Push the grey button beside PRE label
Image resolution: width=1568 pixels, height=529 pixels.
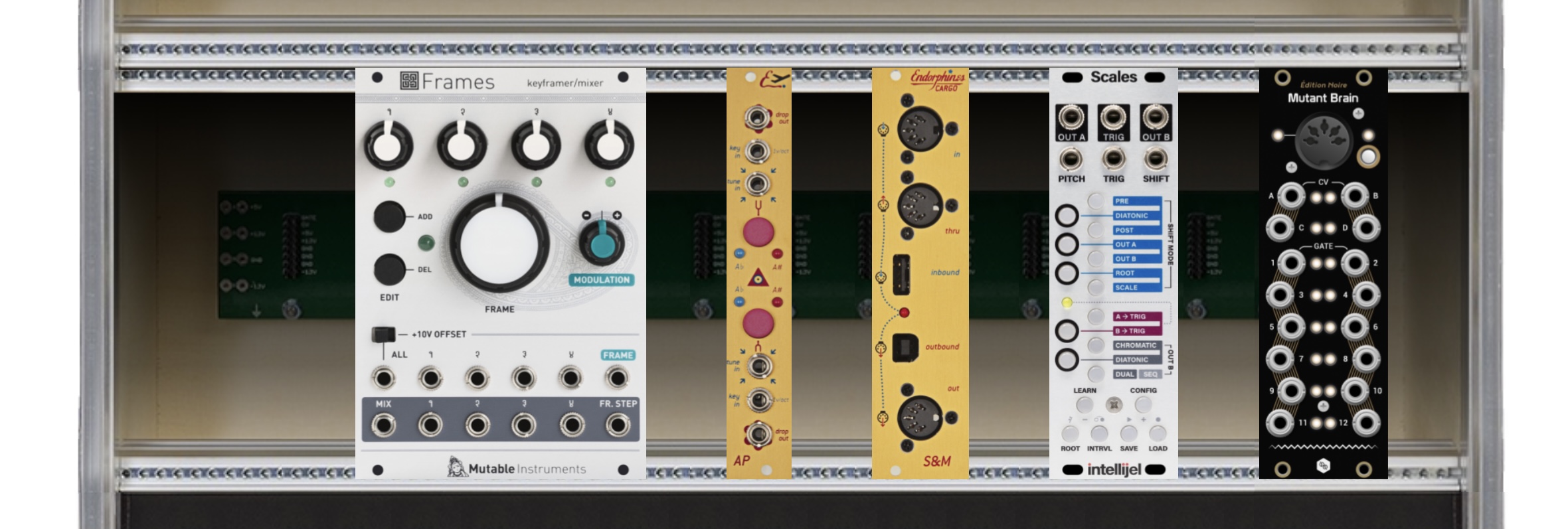(1096, 201)
